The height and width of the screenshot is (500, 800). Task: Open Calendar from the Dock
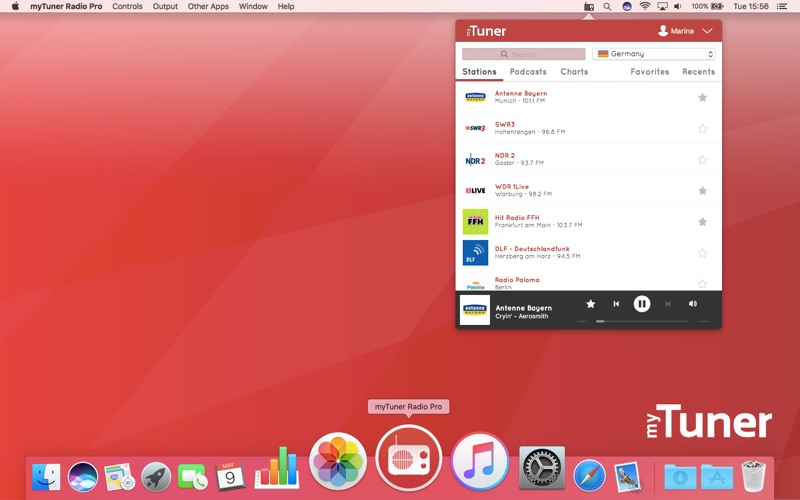[230, 476]
